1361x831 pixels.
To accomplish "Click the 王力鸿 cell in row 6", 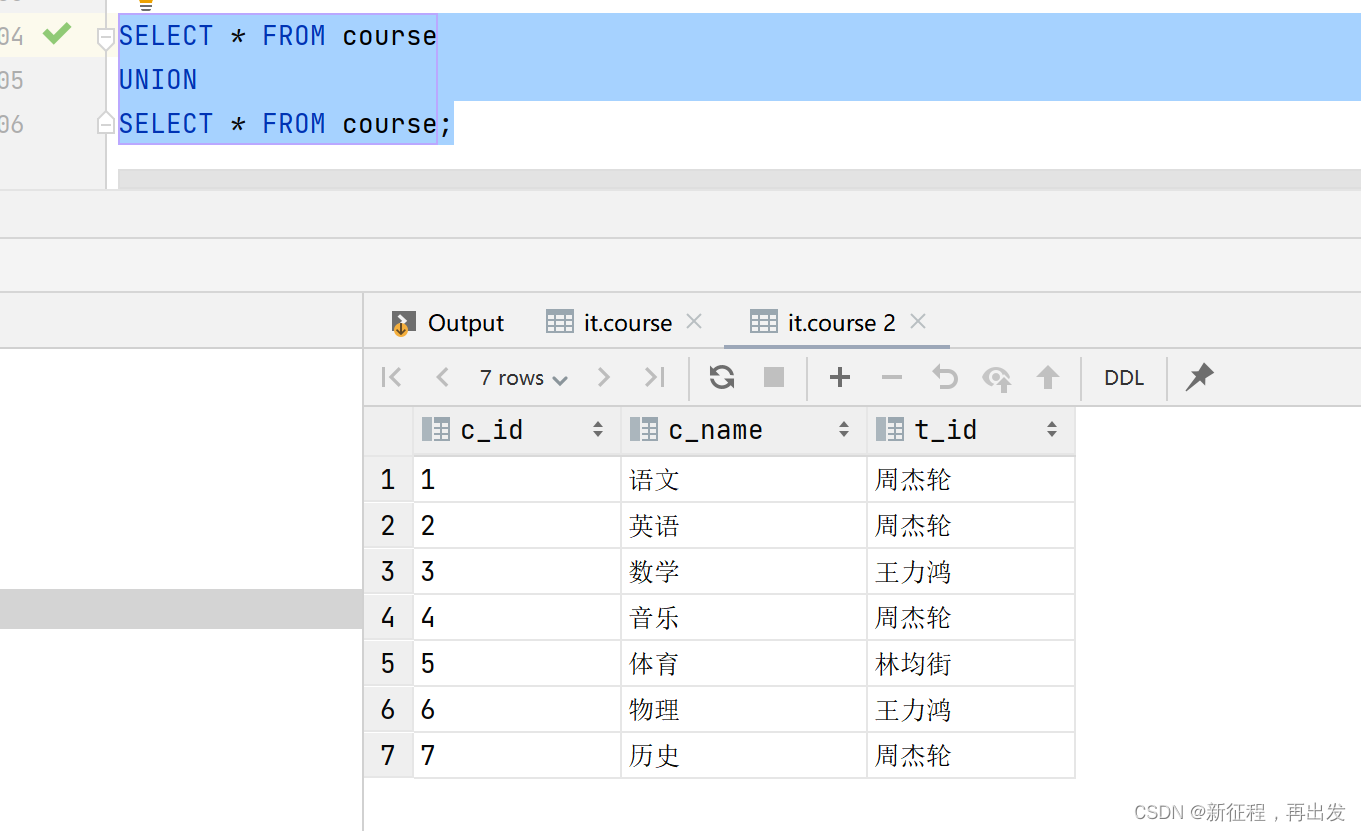I will coord(971,710).
